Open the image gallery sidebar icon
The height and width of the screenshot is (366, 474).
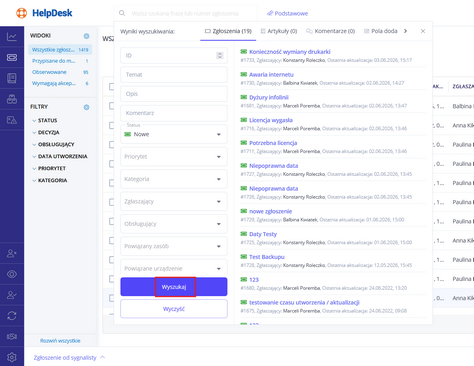(x=12, y=120)
